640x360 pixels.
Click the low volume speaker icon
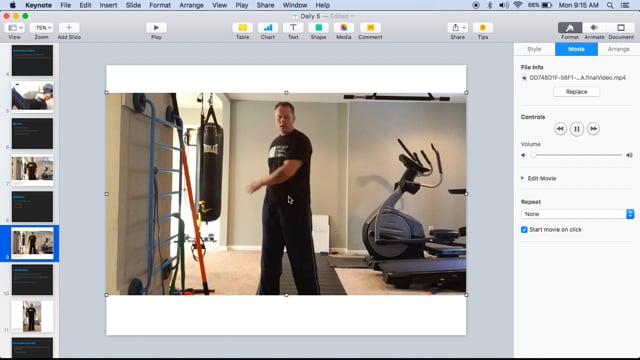click(524, 155)
